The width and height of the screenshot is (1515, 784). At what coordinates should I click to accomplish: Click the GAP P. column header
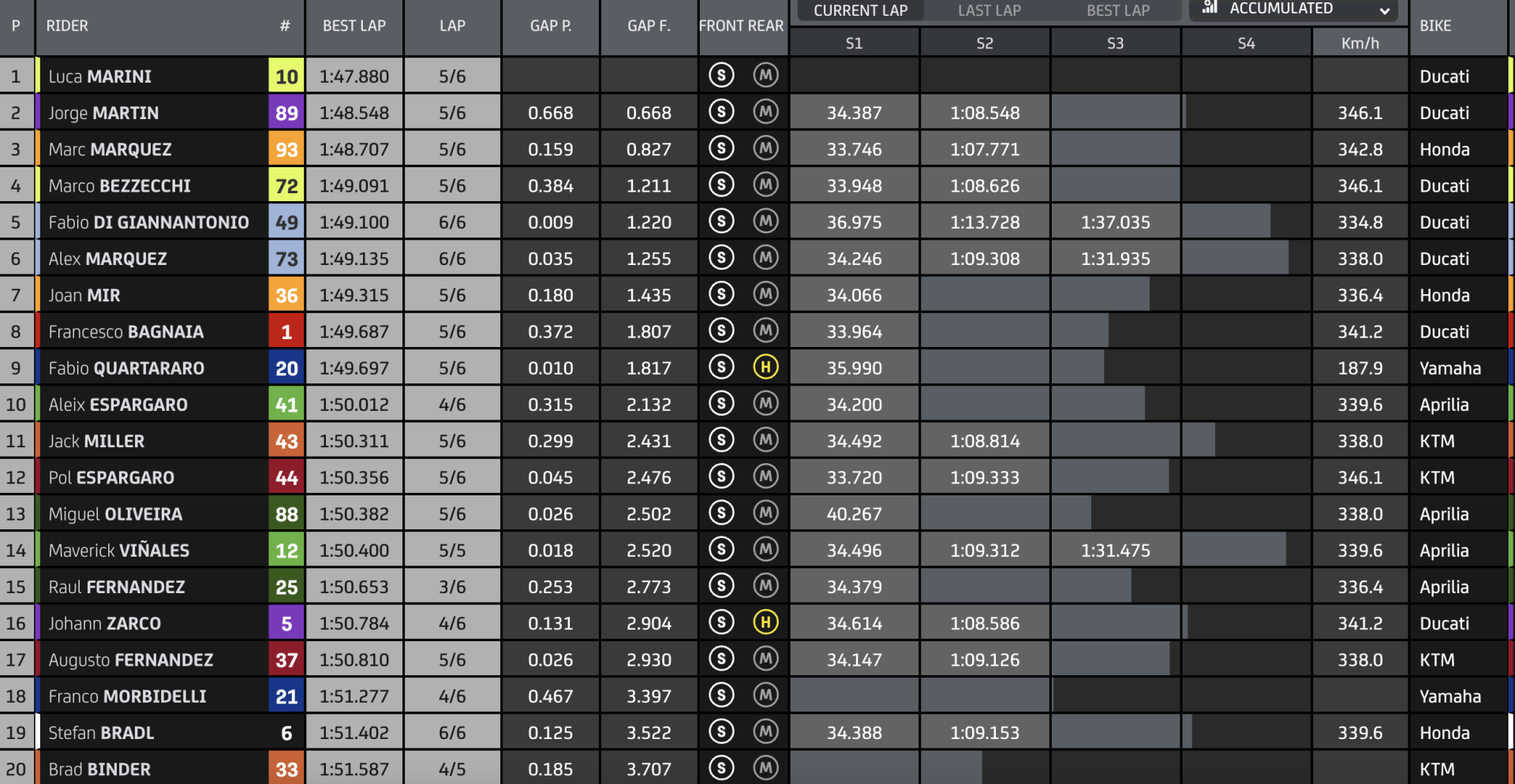[x=551, y=26]
